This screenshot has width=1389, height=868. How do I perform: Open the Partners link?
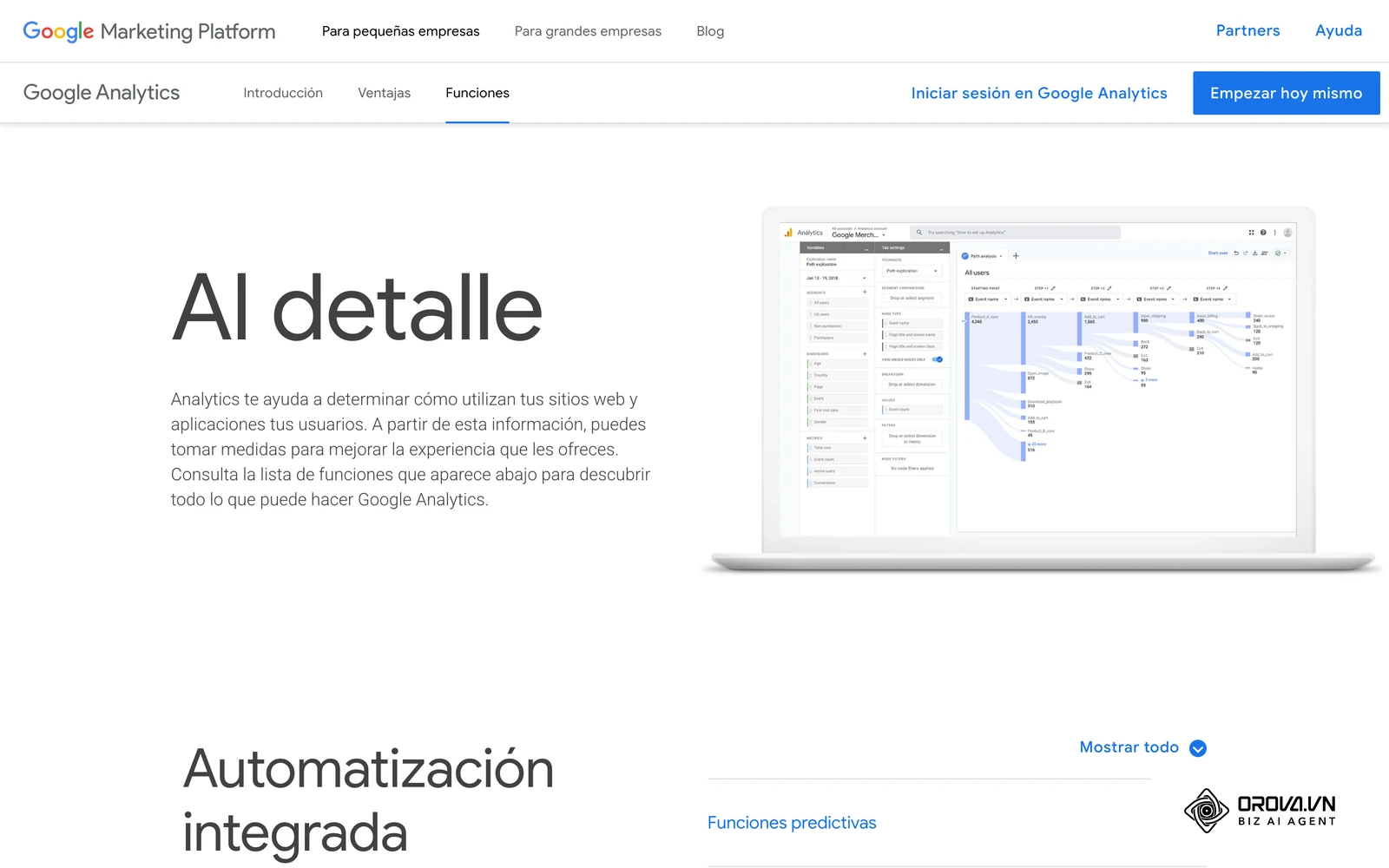tap(1247, 30)
